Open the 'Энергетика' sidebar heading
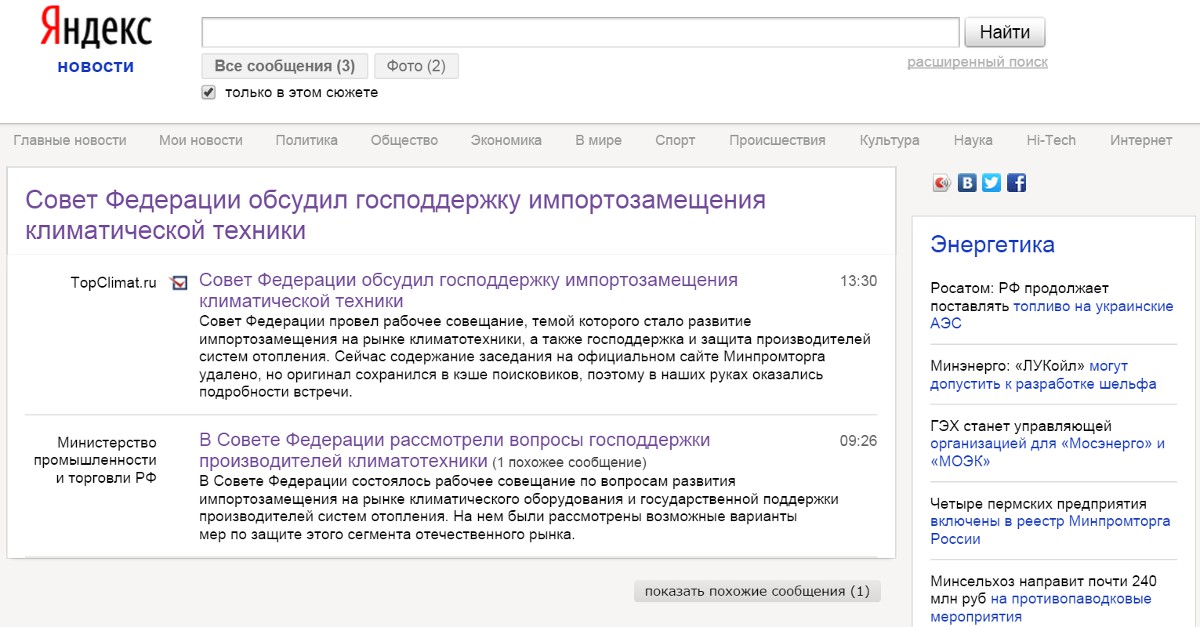Viewport: 1200px width, 627px height. click(x=992, y=245)
